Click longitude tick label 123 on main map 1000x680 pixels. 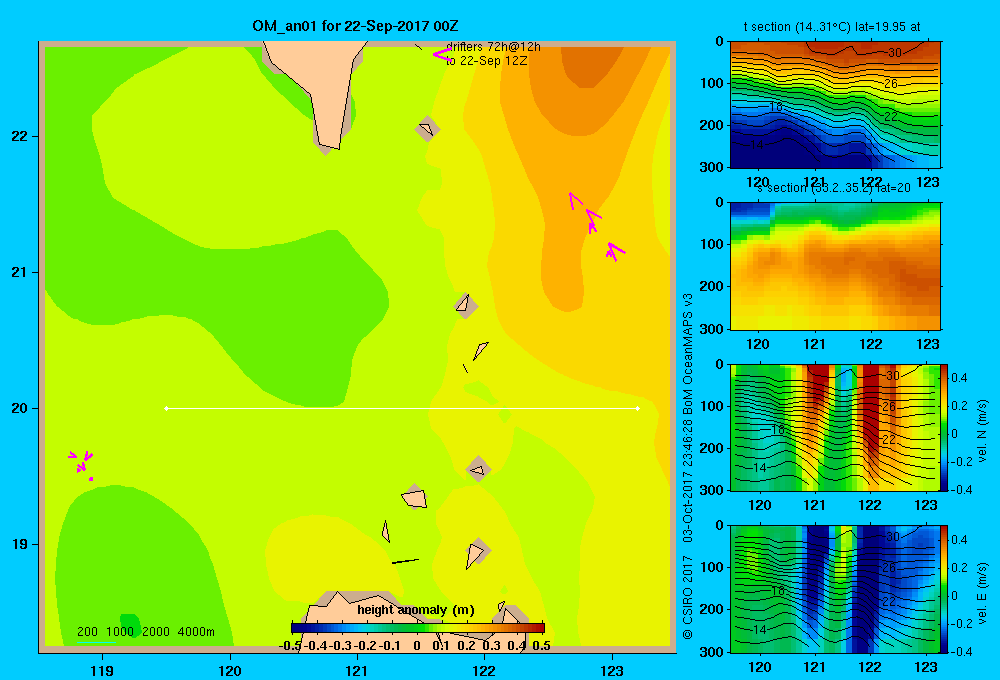point(612,671)
